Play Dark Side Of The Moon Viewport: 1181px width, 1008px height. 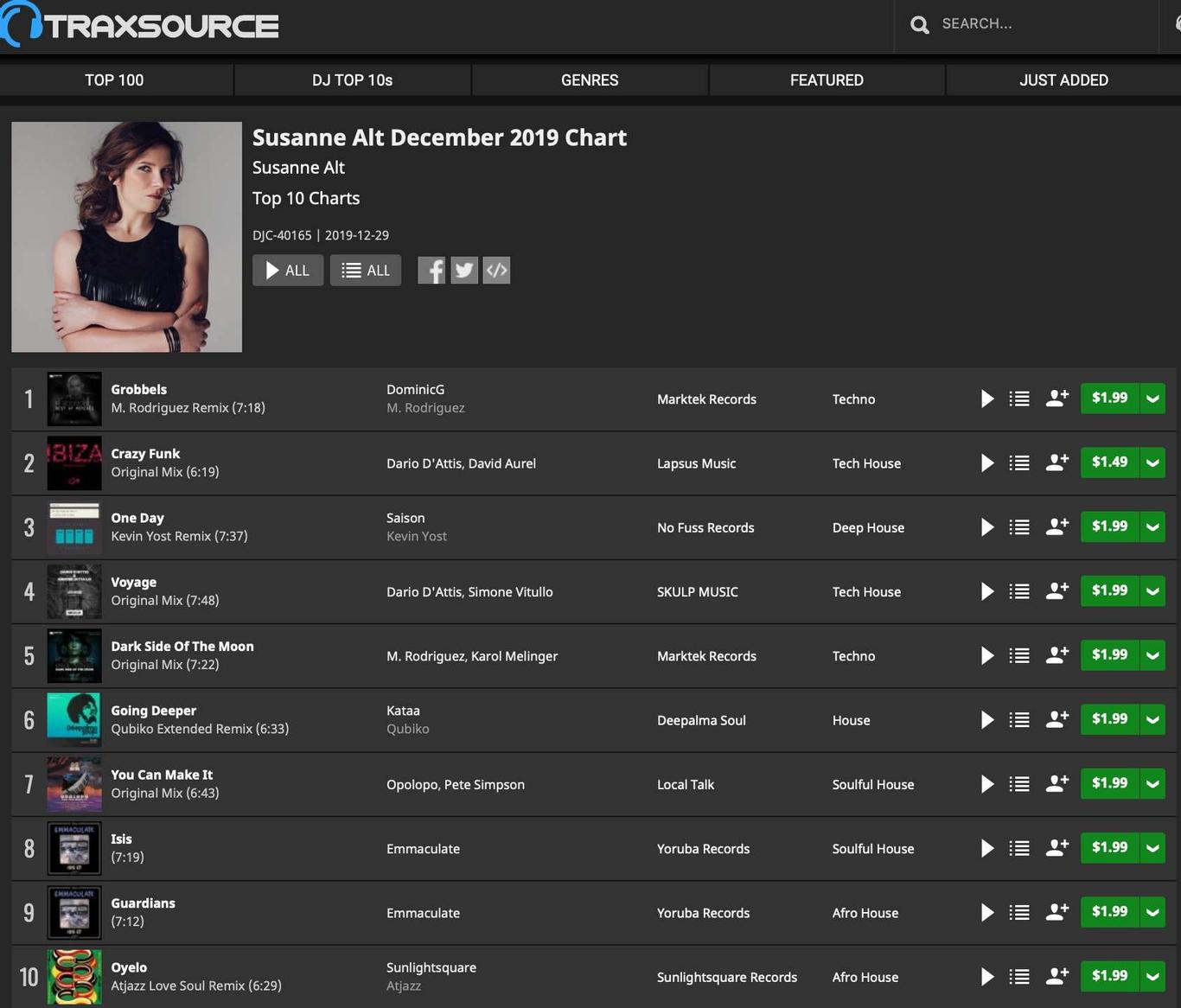(x=987, y=656)
